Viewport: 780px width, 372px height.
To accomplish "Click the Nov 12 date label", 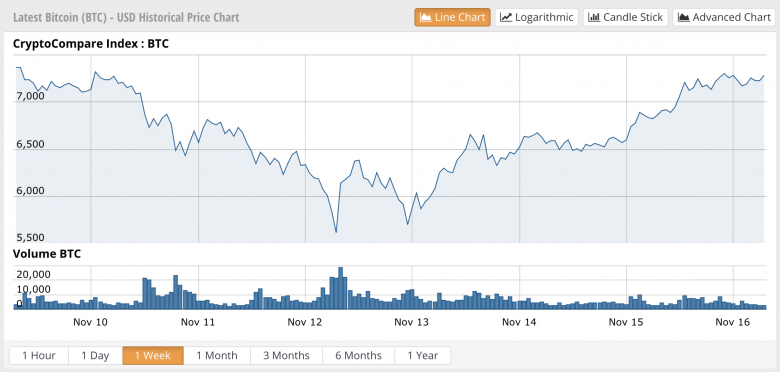I will coord(305,322).
